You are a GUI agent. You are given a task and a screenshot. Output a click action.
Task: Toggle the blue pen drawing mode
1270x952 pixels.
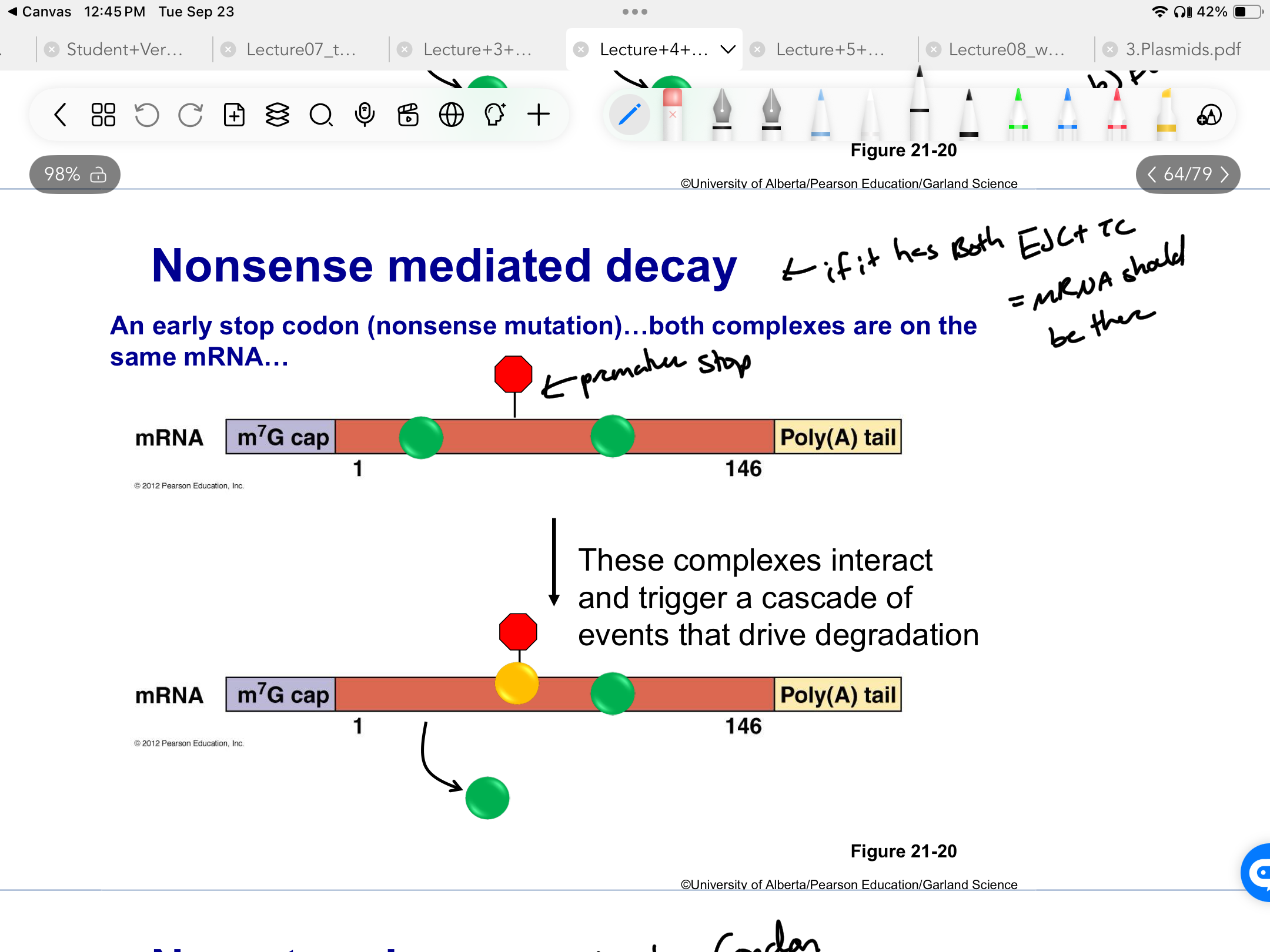pos(629,115)
